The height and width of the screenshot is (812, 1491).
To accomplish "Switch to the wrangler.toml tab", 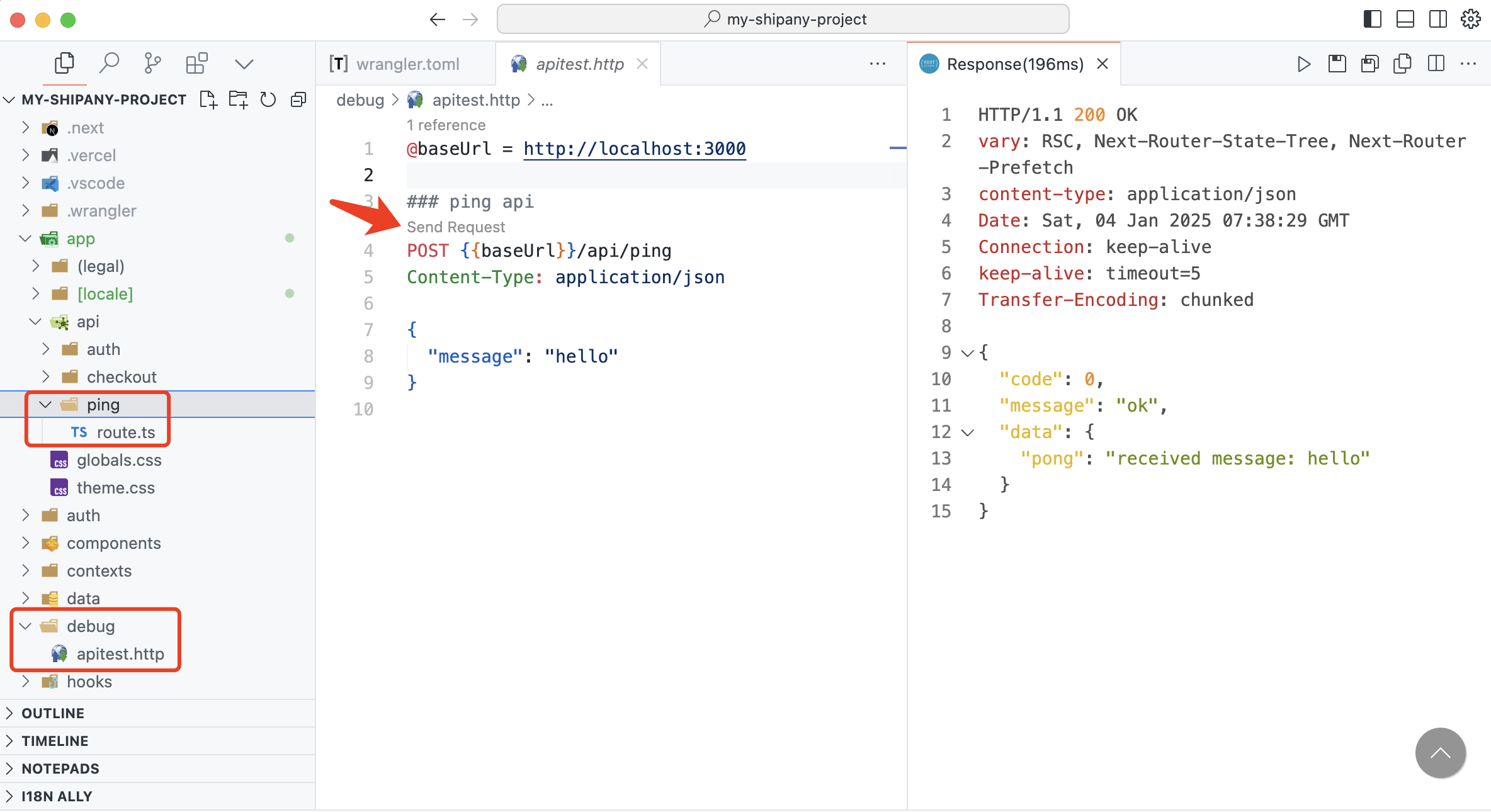I will pyautogui.click(x=407, y=64).
